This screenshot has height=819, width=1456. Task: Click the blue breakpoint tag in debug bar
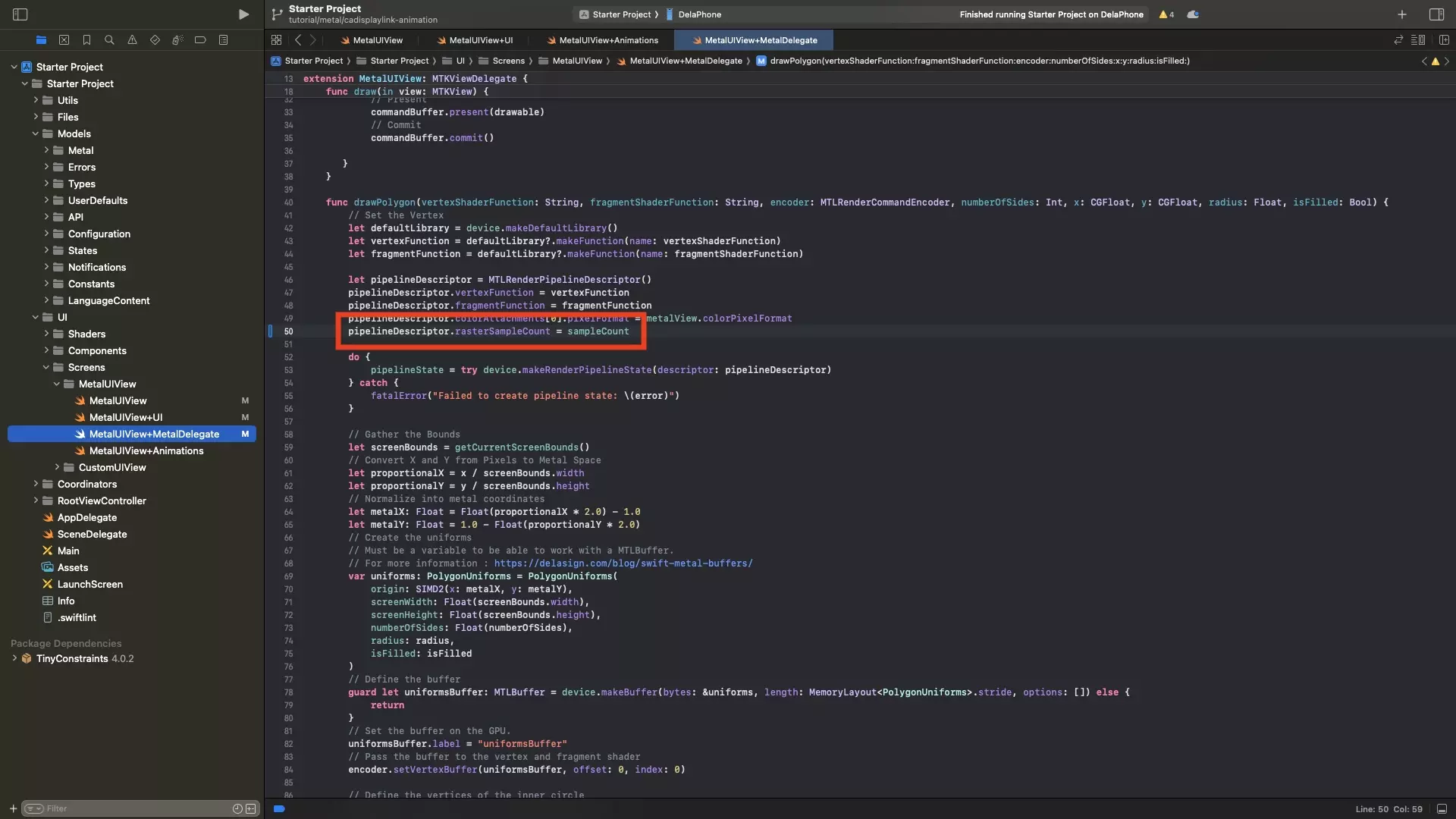279,809
